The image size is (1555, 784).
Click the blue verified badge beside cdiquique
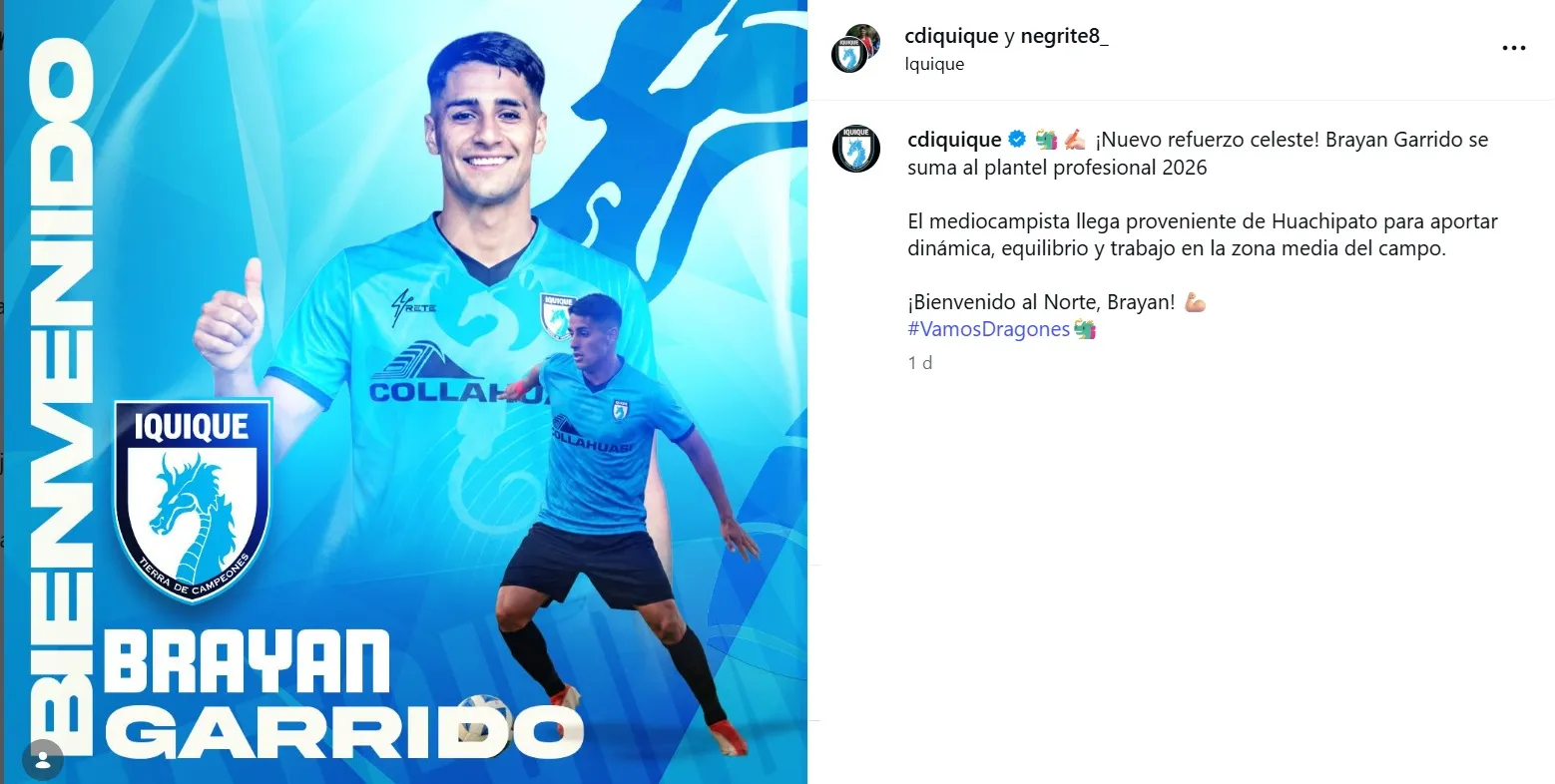tap(1017, 140)
